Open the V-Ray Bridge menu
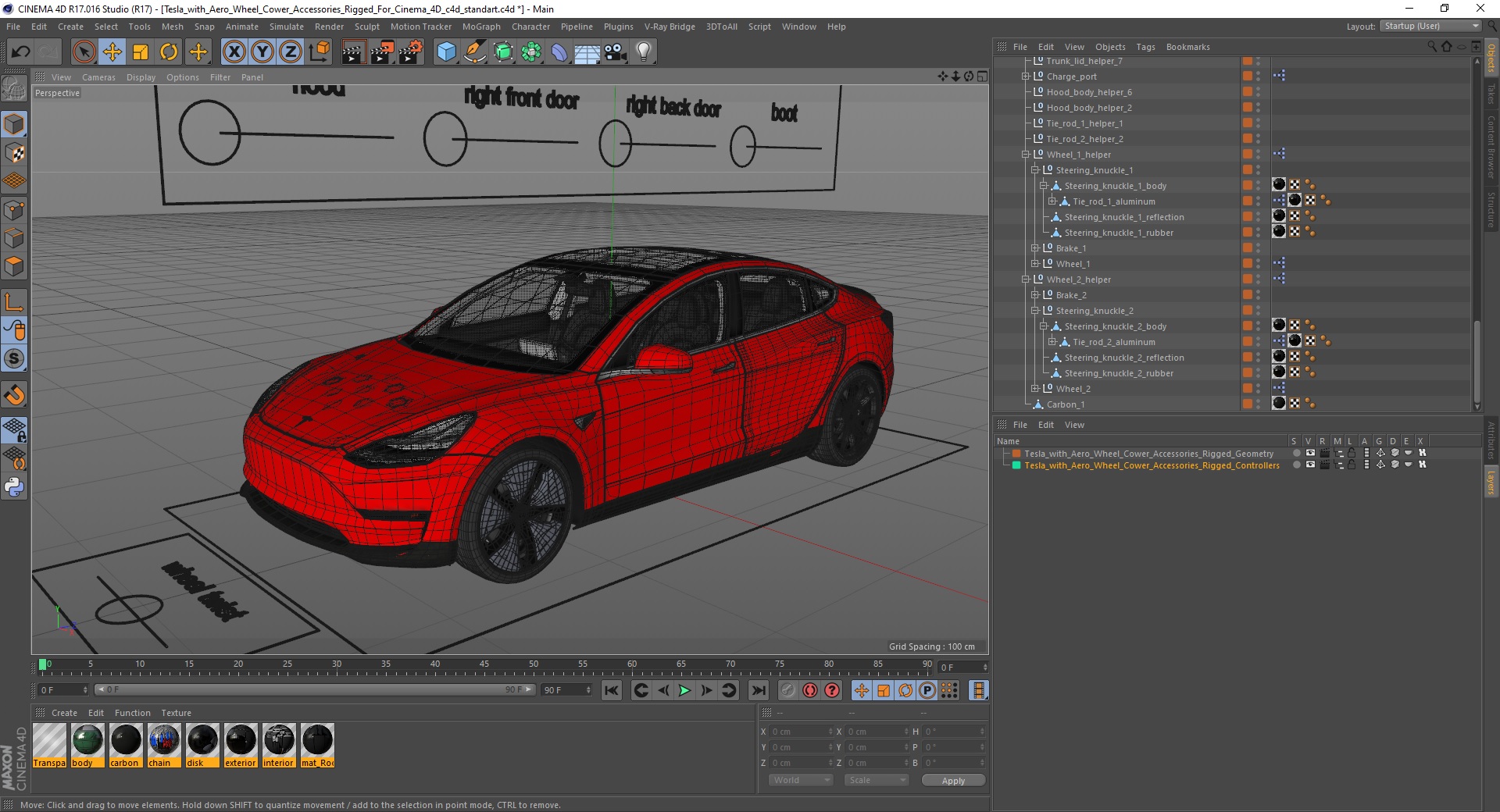Image resolution: width=1500 pixels, height=812 pixels. pos(670,27)
